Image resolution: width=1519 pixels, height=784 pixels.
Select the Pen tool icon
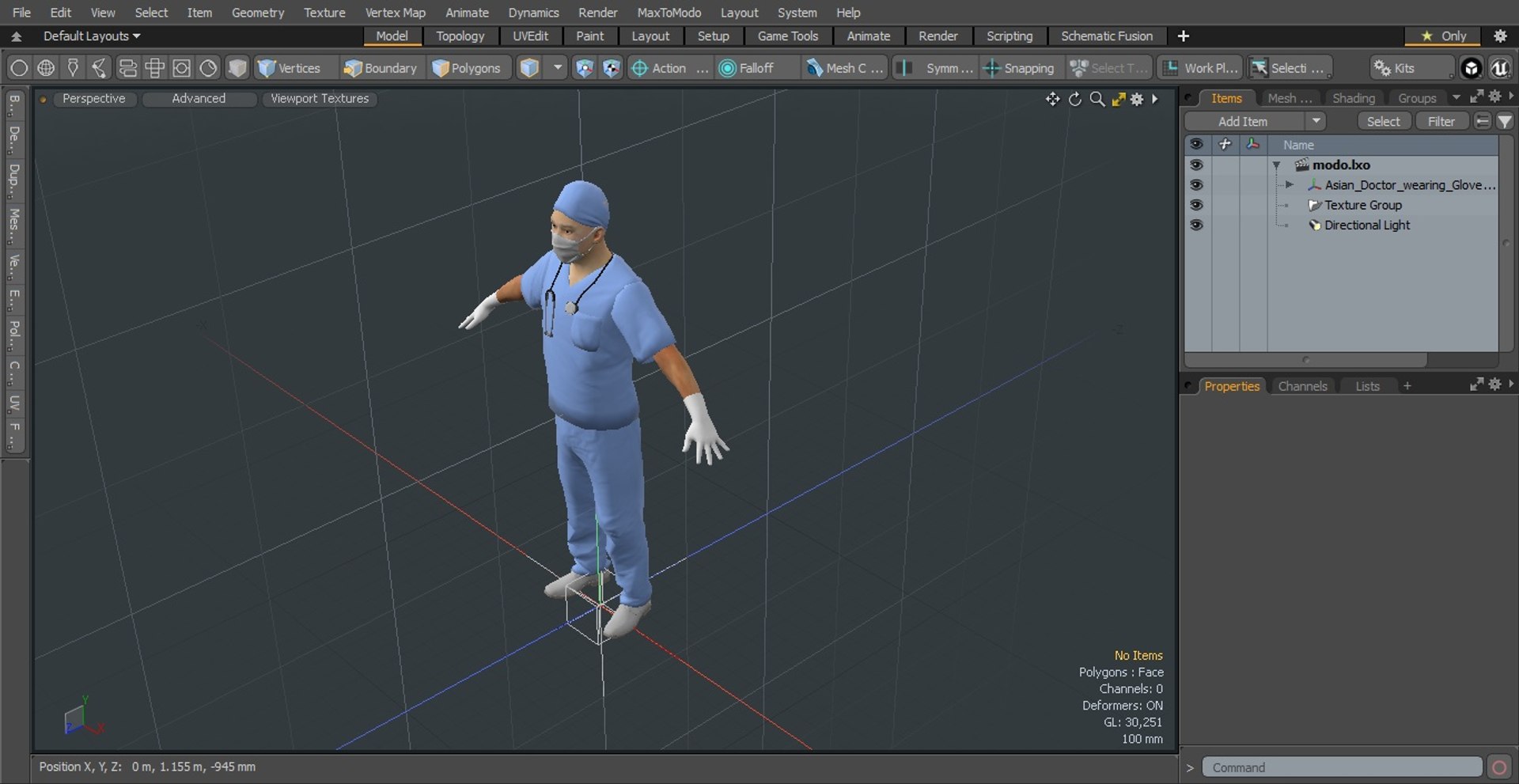[73, 68]
